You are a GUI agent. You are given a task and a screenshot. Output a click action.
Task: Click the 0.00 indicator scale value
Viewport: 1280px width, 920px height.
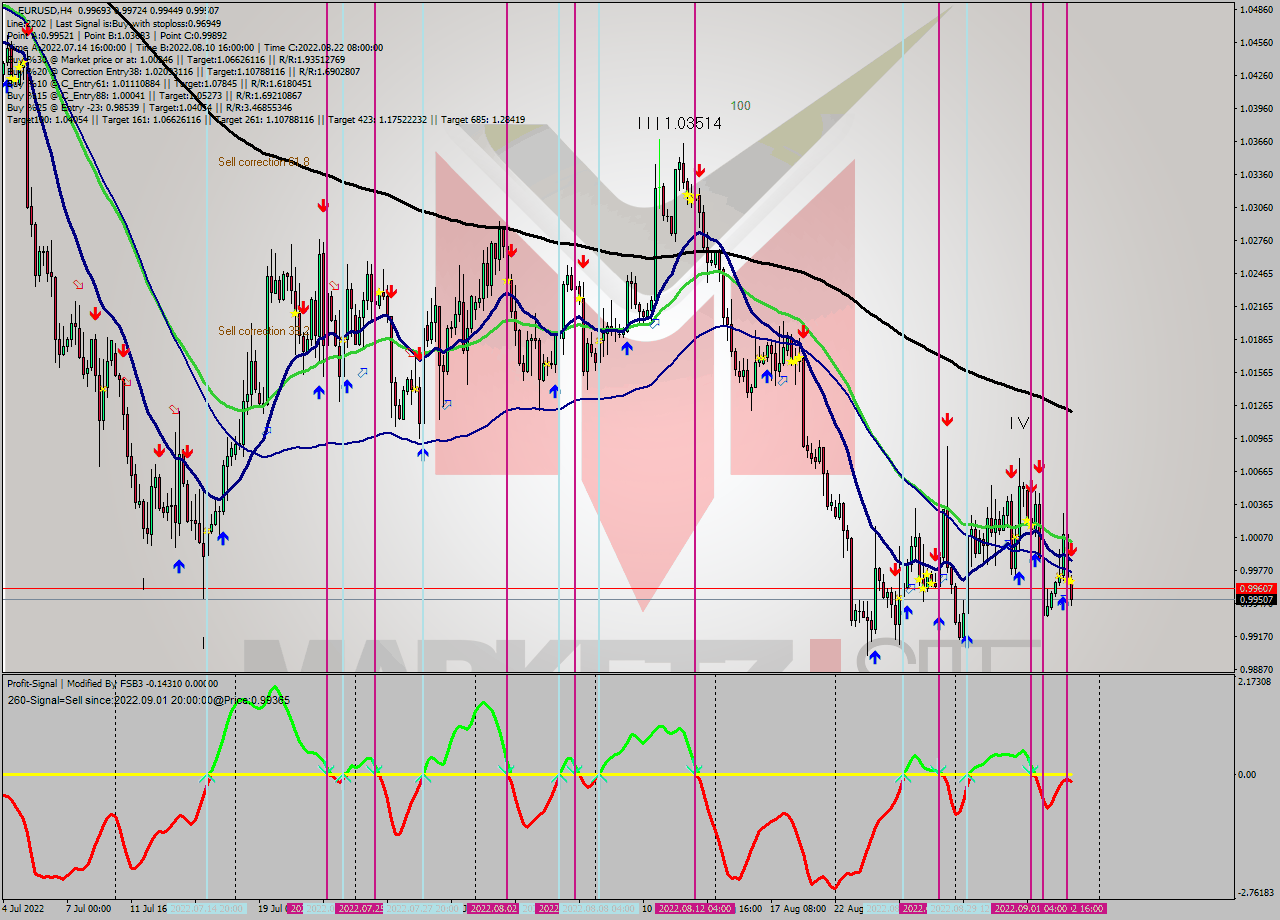(x=1248, y=774)
